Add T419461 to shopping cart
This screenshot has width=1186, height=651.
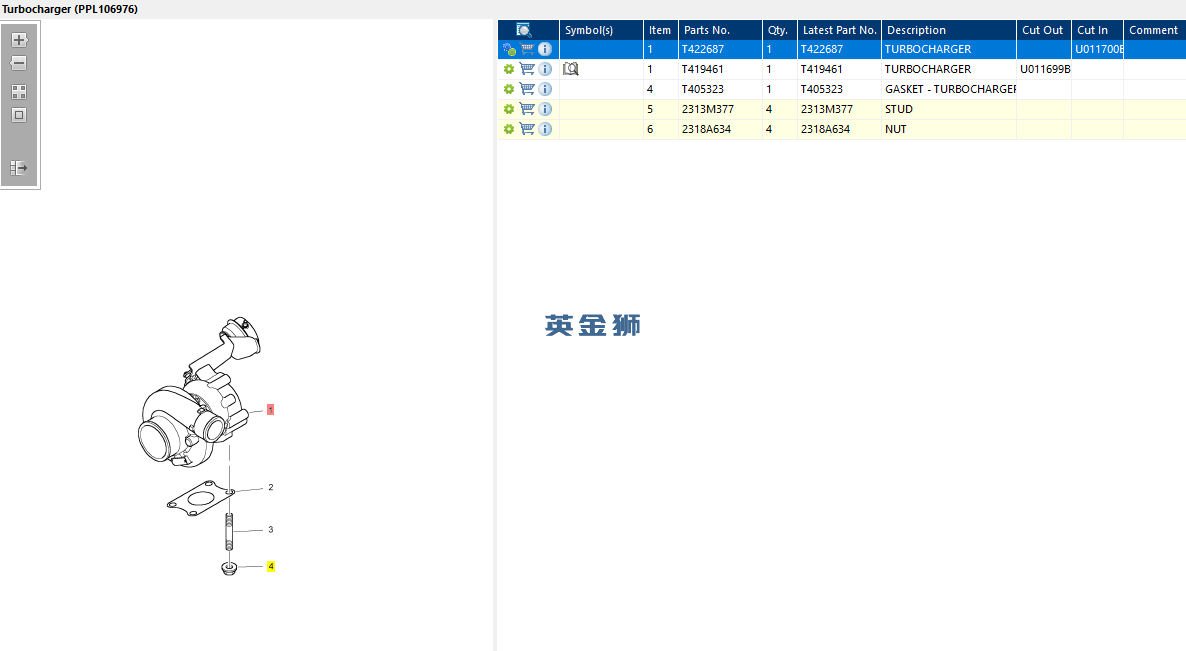pyautogui.click(x=527, y=69)
